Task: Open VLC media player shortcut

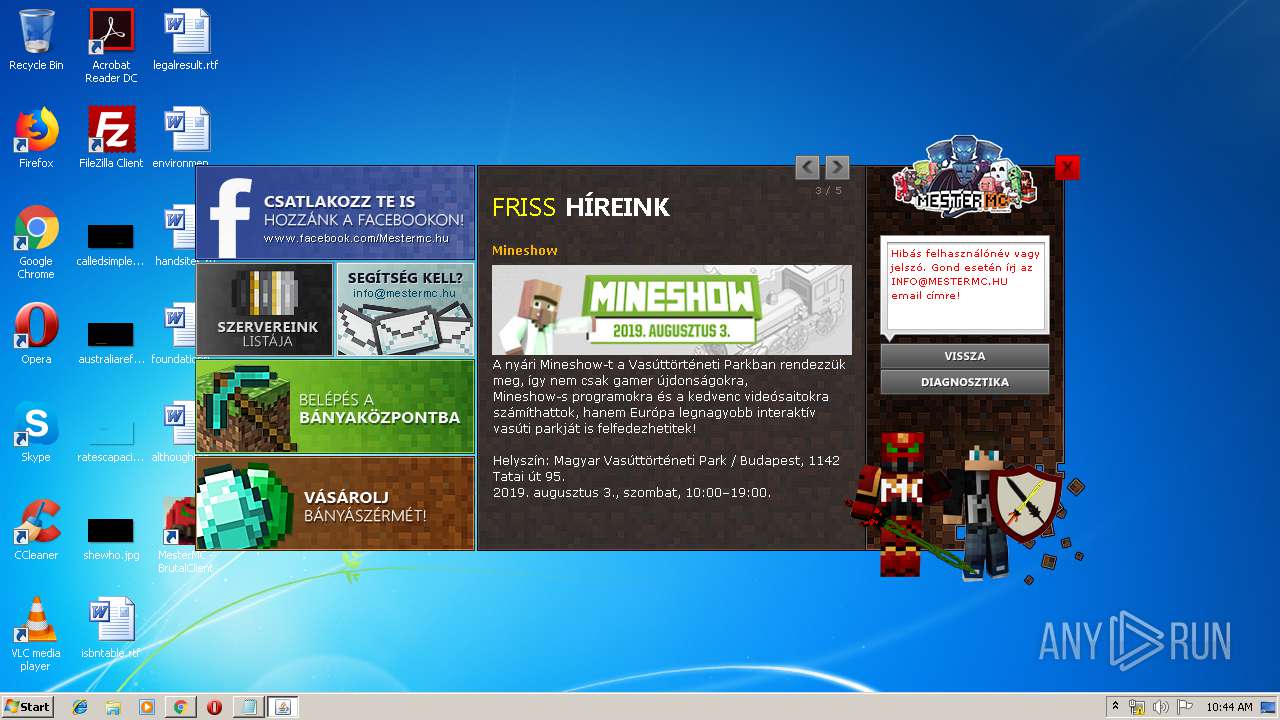Action: pos(36,634)
